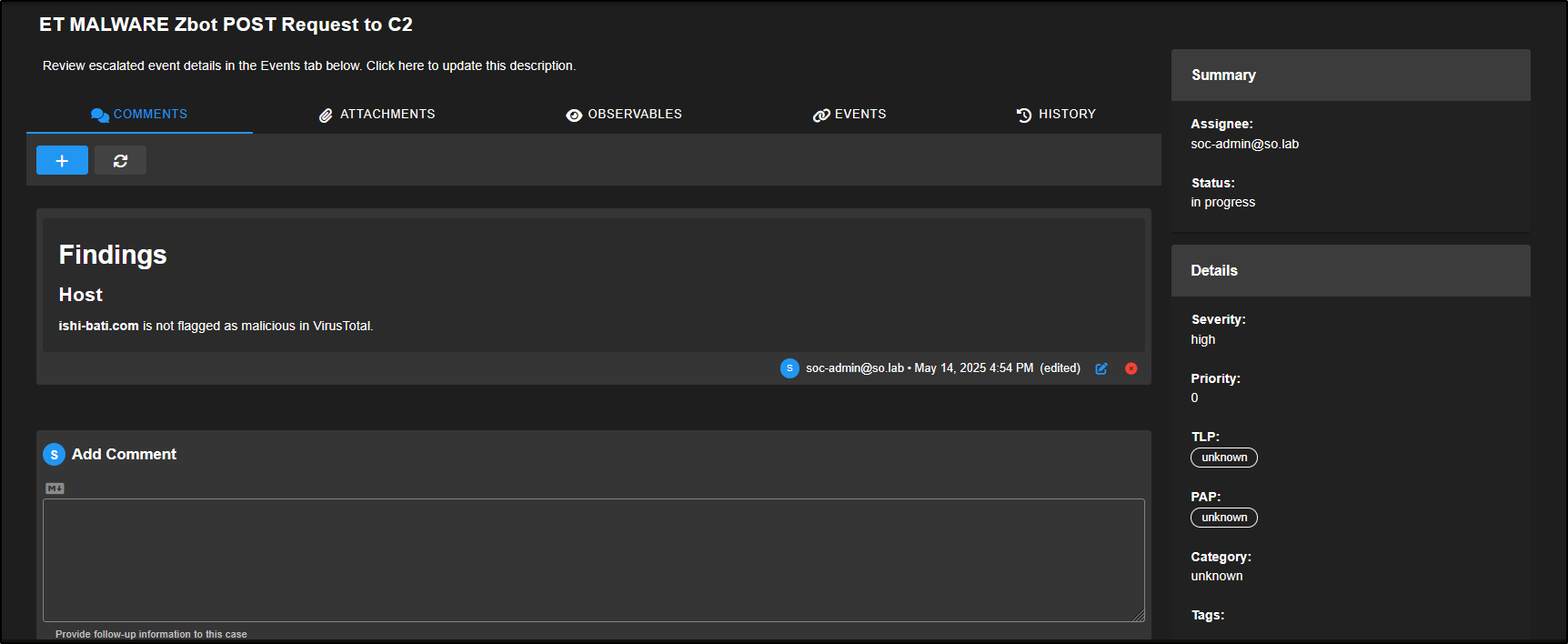Screen dimensions: 1568x644
Task: Click the TLP unknown chip
Action: click(x=1223, y=458)
